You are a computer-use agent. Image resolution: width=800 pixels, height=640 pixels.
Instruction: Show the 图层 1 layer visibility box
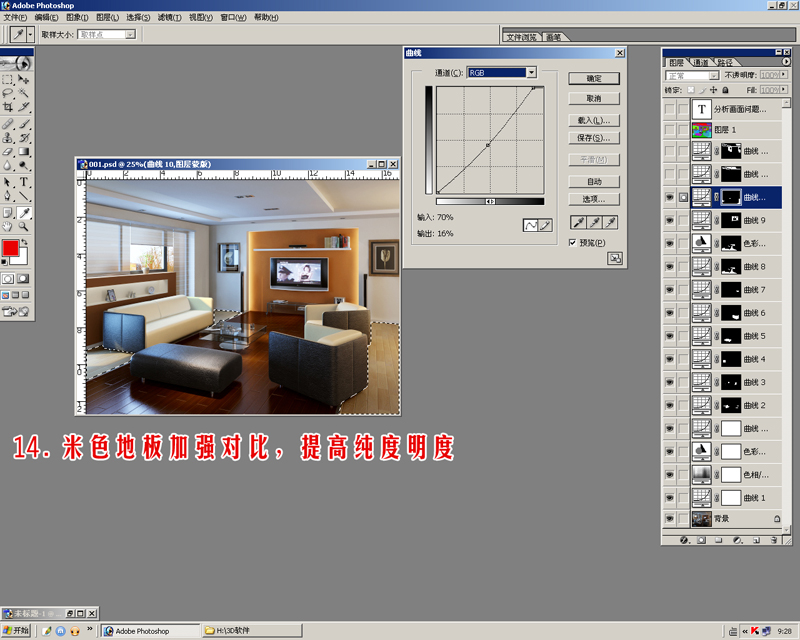669,130
